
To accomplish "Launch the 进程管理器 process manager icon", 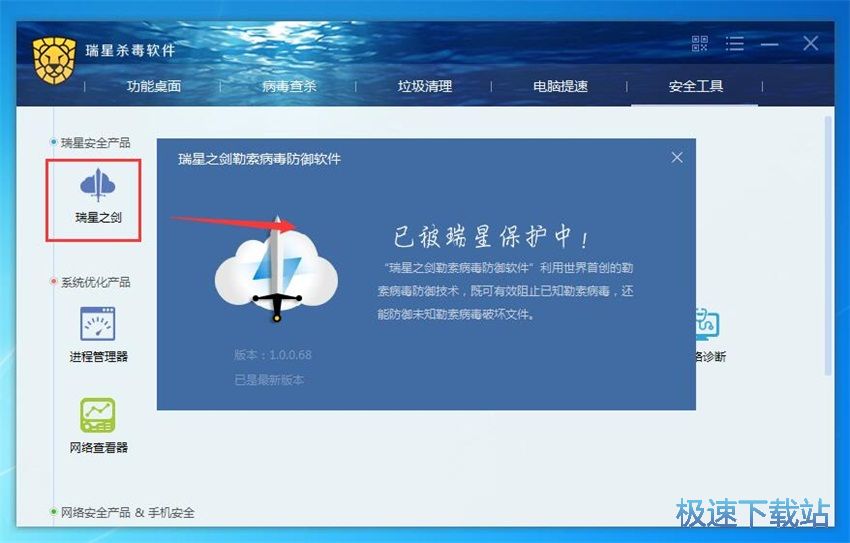I will coord(98,324).
